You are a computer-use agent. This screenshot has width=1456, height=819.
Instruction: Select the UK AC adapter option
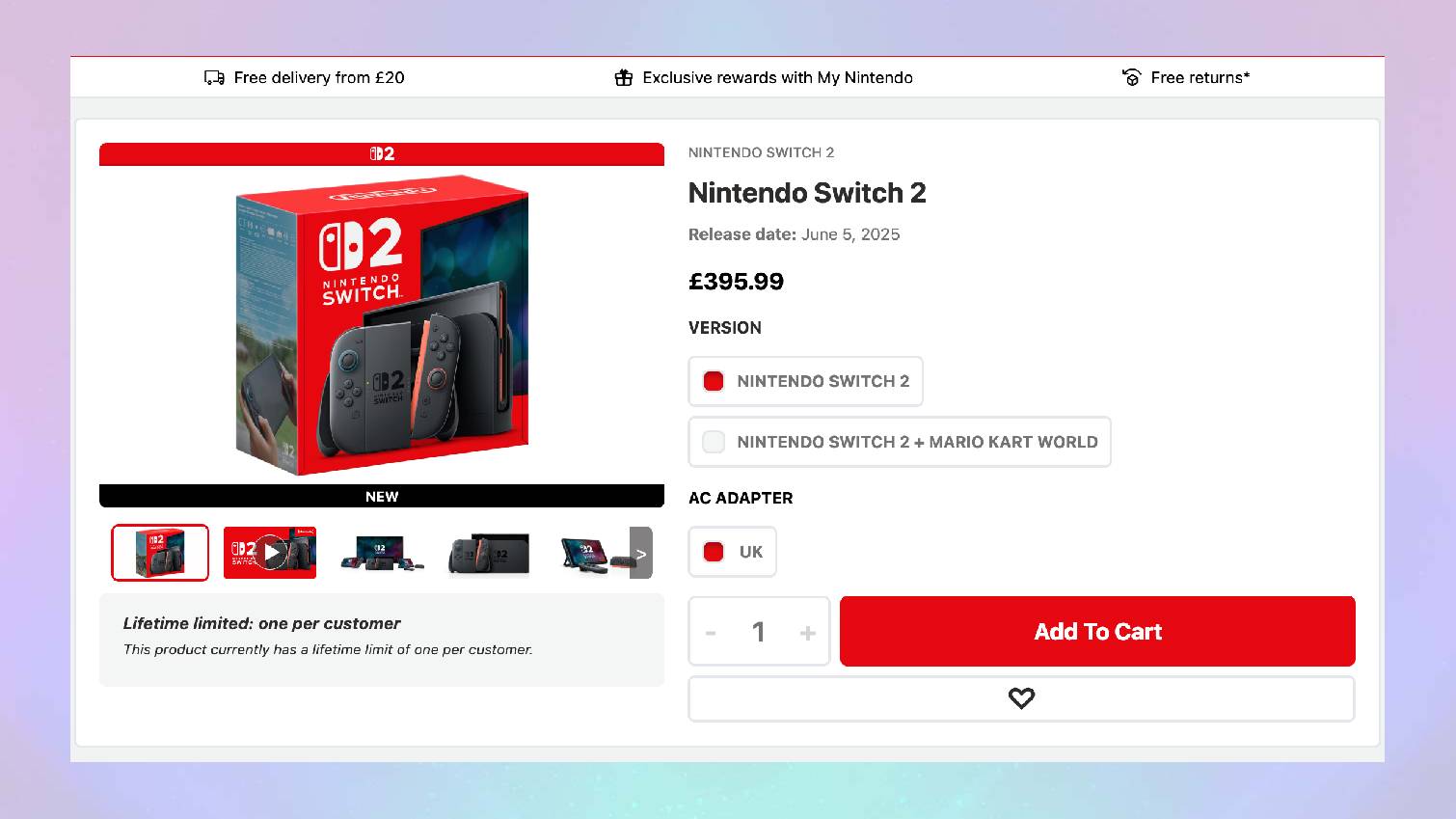[x=732, y=552]
